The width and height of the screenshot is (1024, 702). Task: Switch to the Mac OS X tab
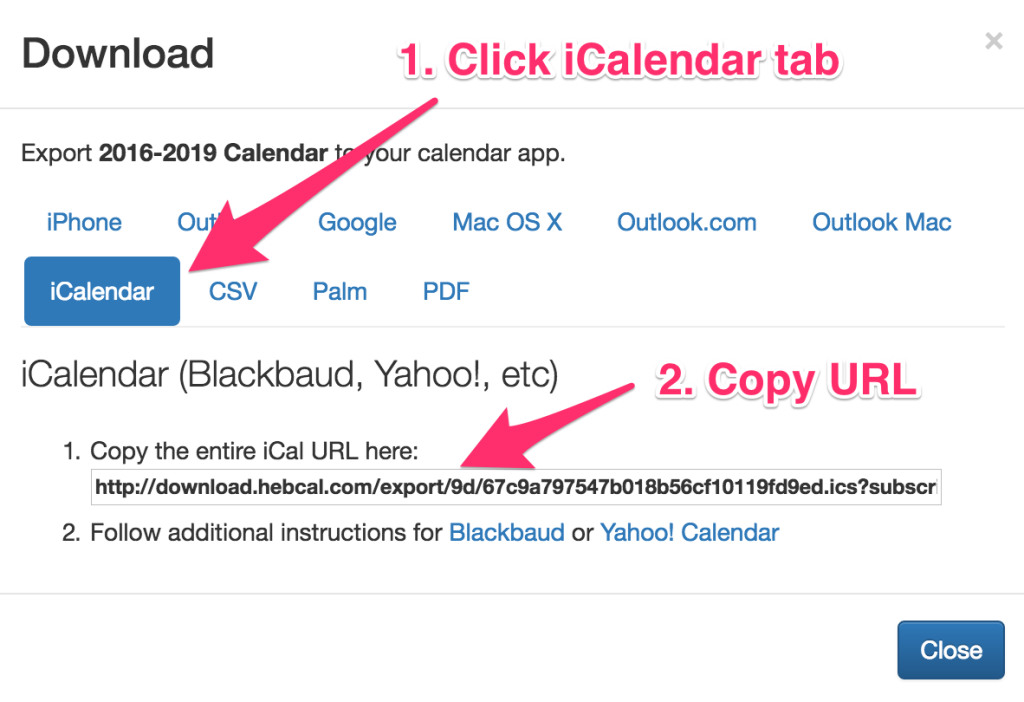507,222
